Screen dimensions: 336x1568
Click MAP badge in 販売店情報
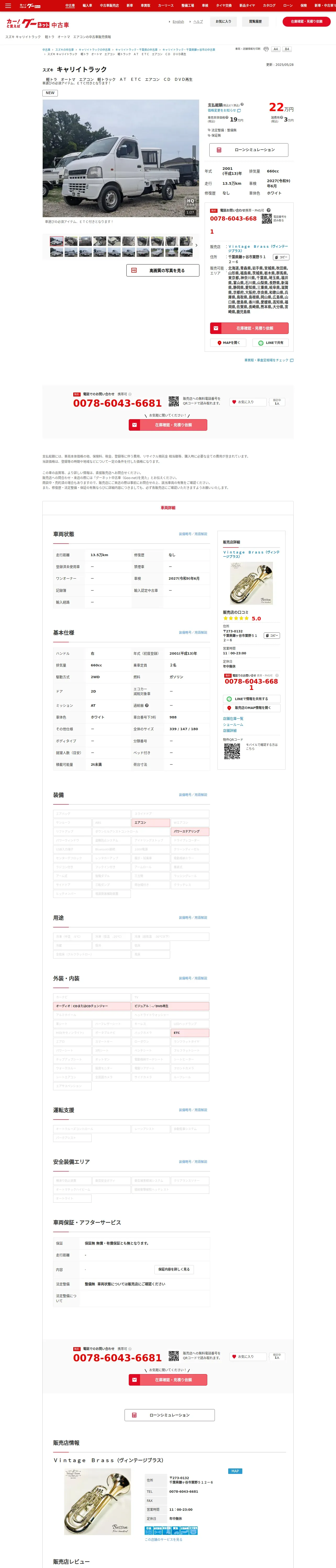pos(235,1471)
